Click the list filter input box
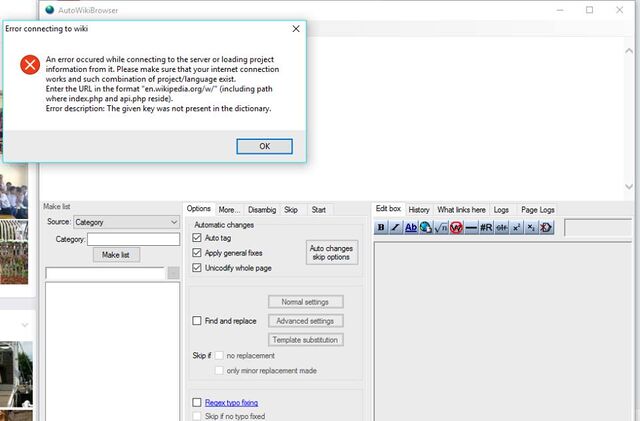The width and height of the screenshot is (640, 421). pos(105,273)
